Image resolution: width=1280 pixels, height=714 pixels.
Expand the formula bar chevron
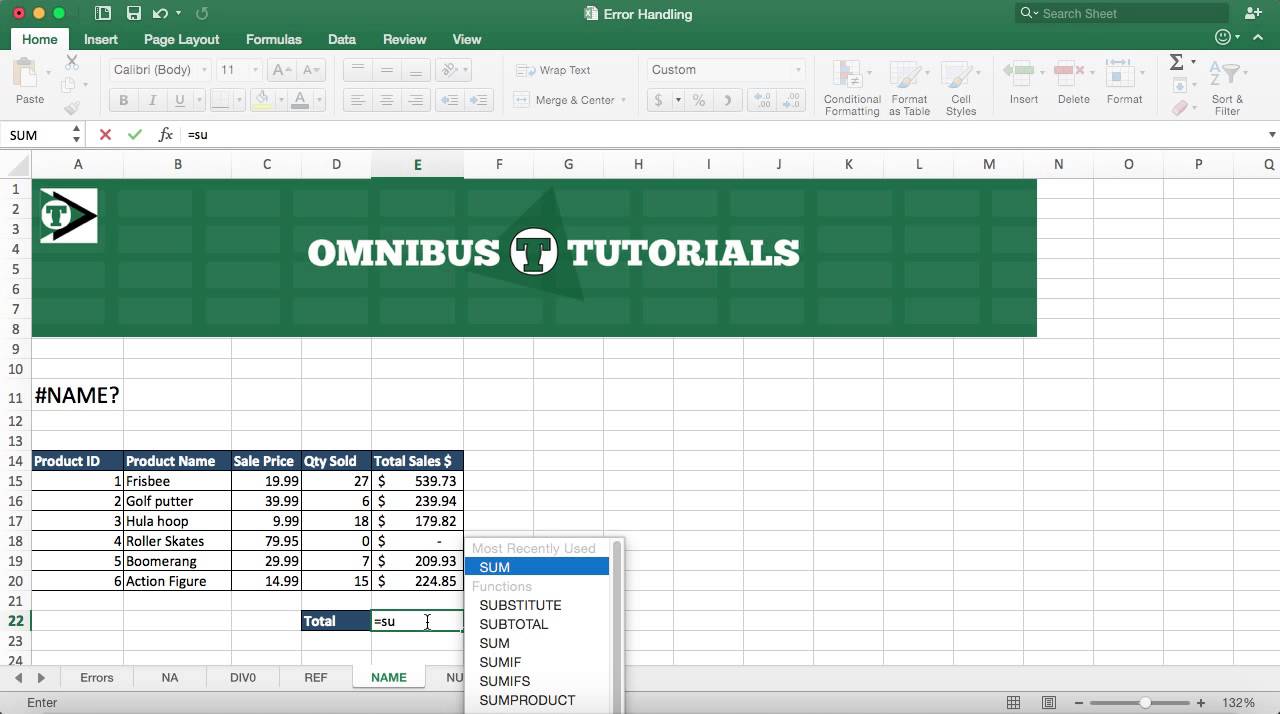pyautogui.click(x=1272, y=134)
